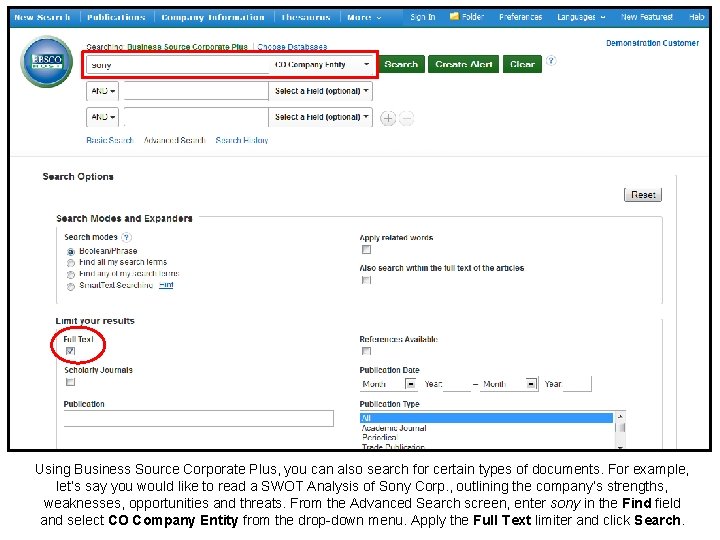720x540 pixels.
Task: Open the start Month dropdown
Action: click(x=388, y=384)
